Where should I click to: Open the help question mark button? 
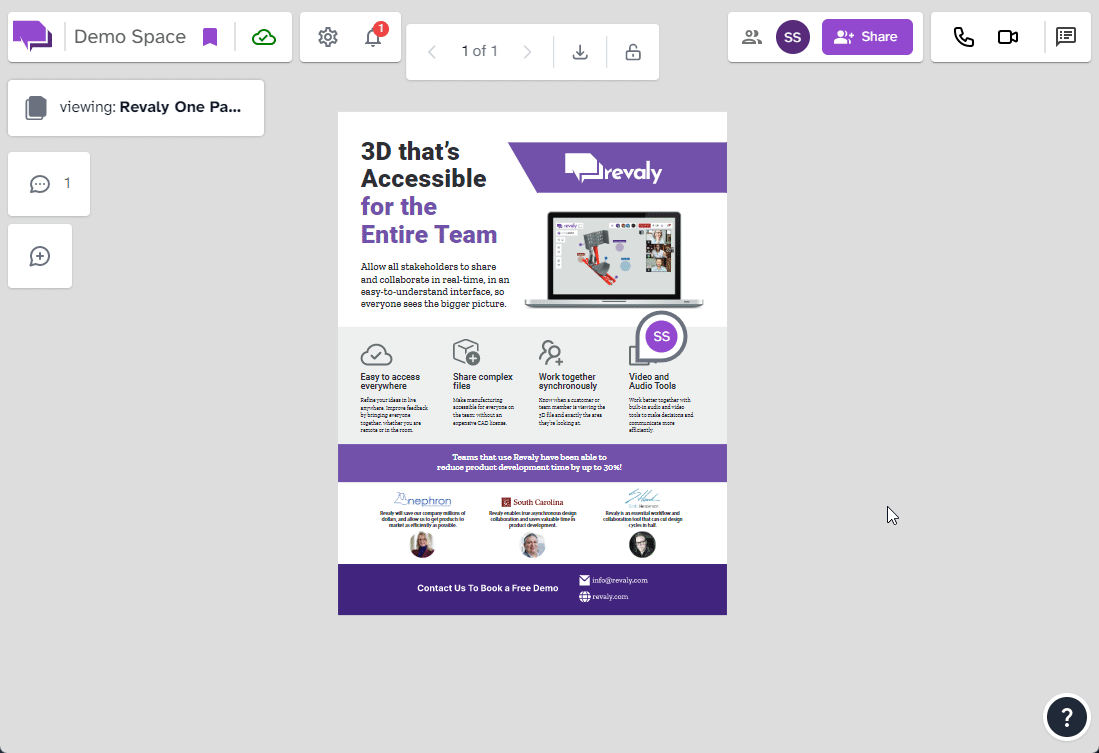point(1067,717)
